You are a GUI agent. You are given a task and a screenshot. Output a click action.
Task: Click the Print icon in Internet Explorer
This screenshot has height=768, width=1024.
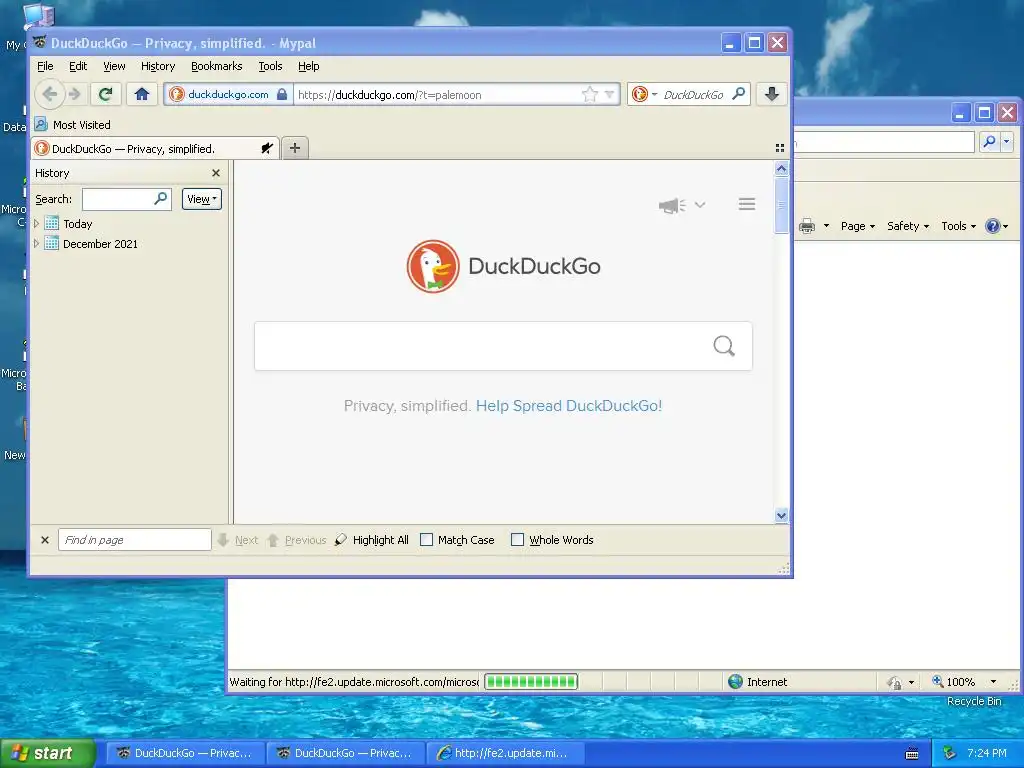point(807,226)
